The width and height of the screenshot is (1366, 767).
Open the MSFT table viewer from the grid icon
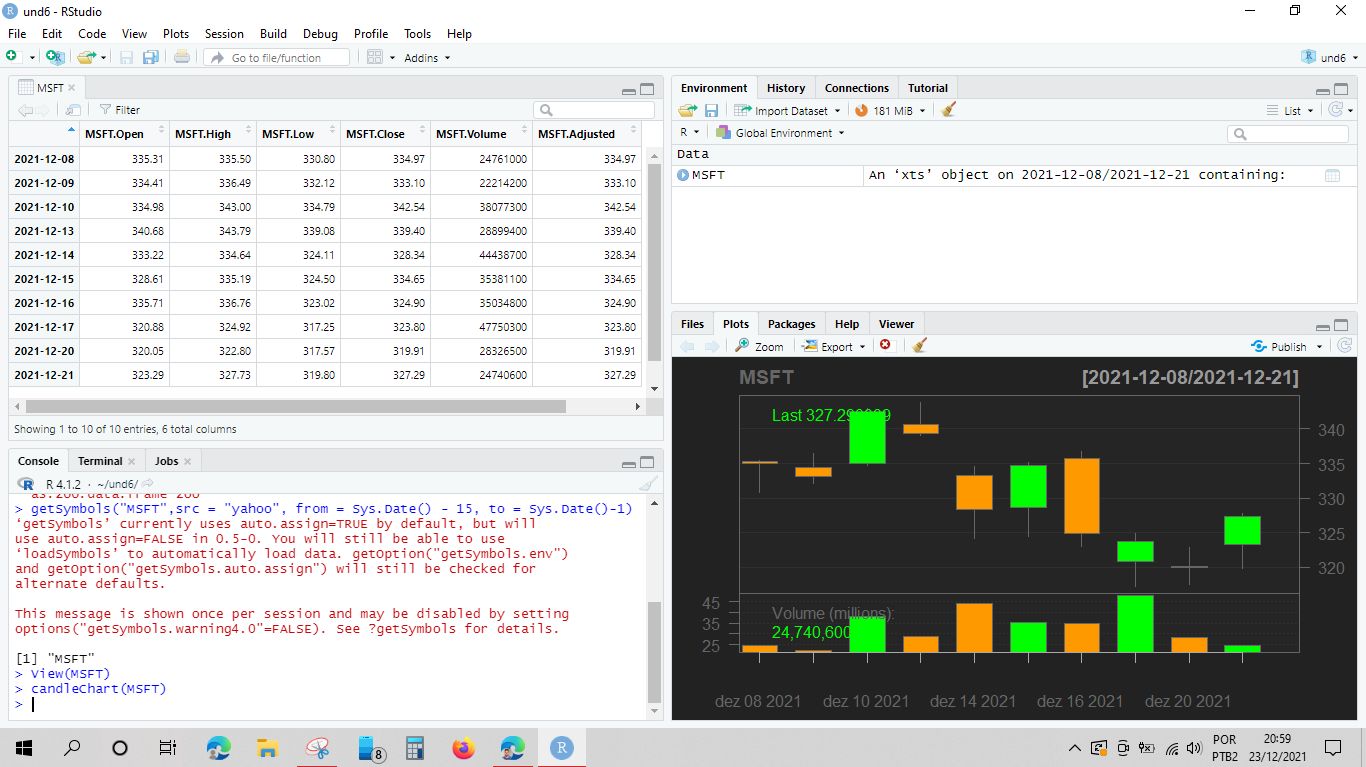(1332, 175)
